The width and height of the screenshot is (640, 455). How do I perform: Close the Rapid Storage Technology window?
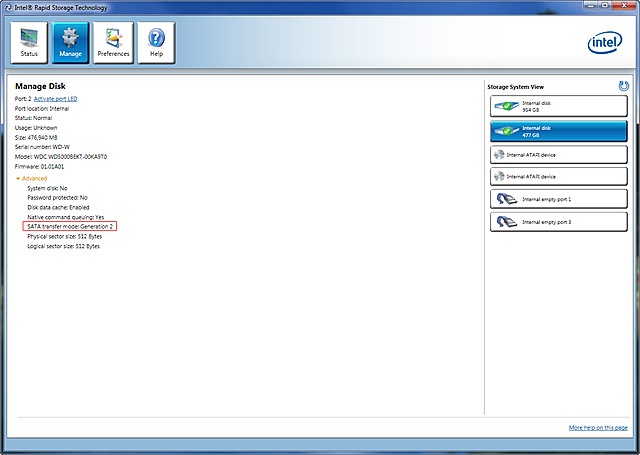(x=624, y=5)
